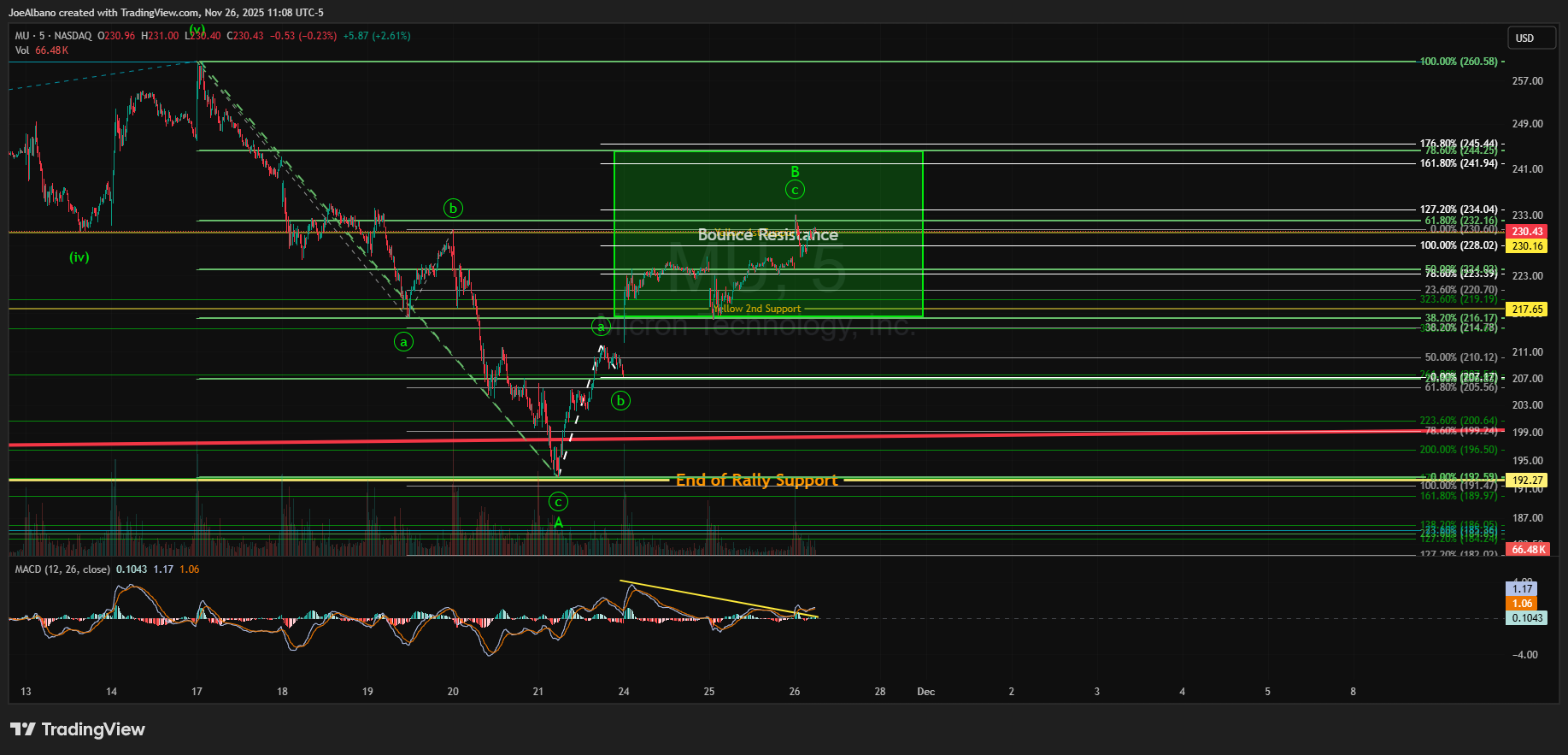The height and width of the screenshot is (755, 1568).
Task: Click the 257.00 price axis tick
Action: (x=1528, y=81)
